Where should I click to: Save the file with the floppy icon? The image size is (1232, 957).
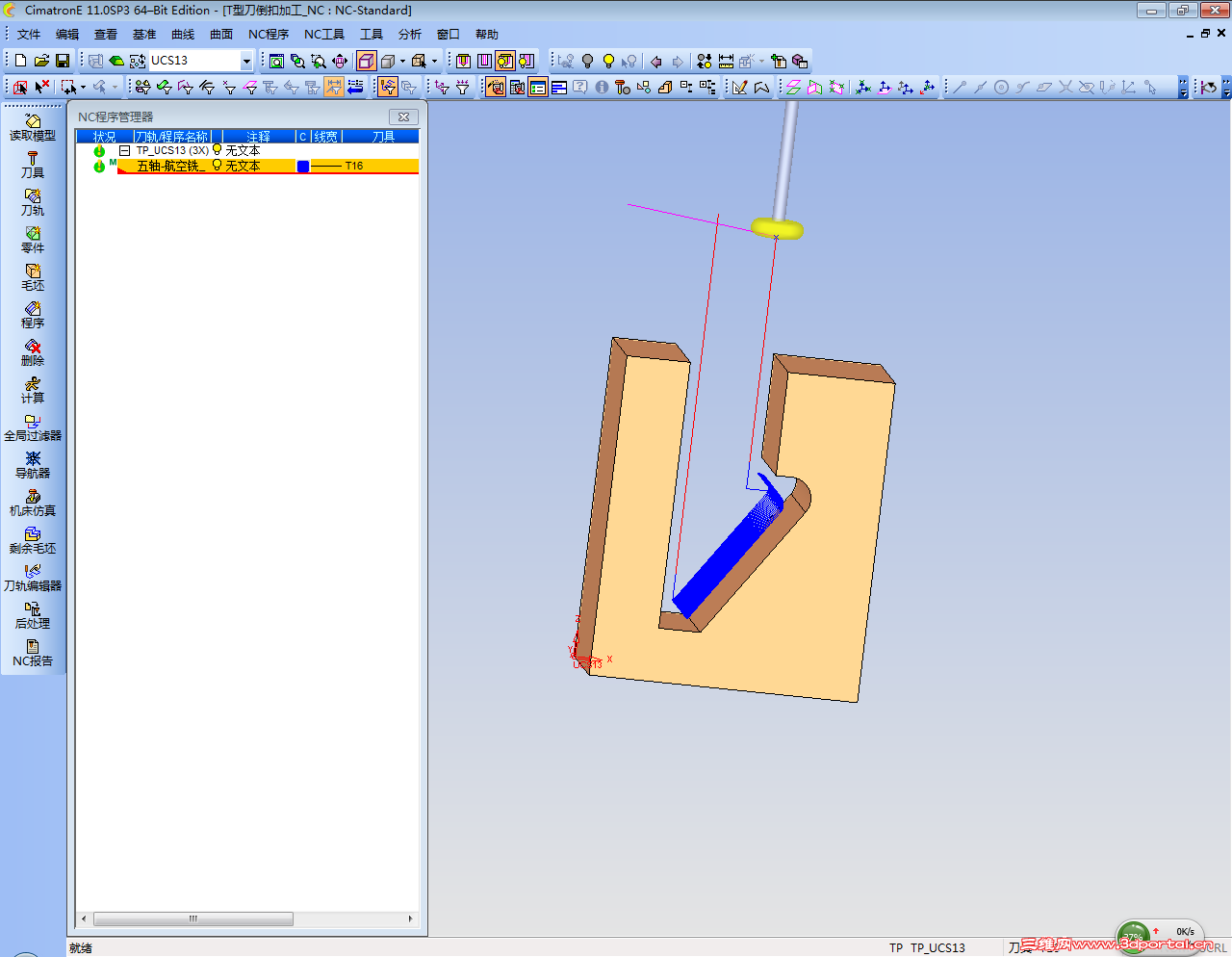[63, 61]
